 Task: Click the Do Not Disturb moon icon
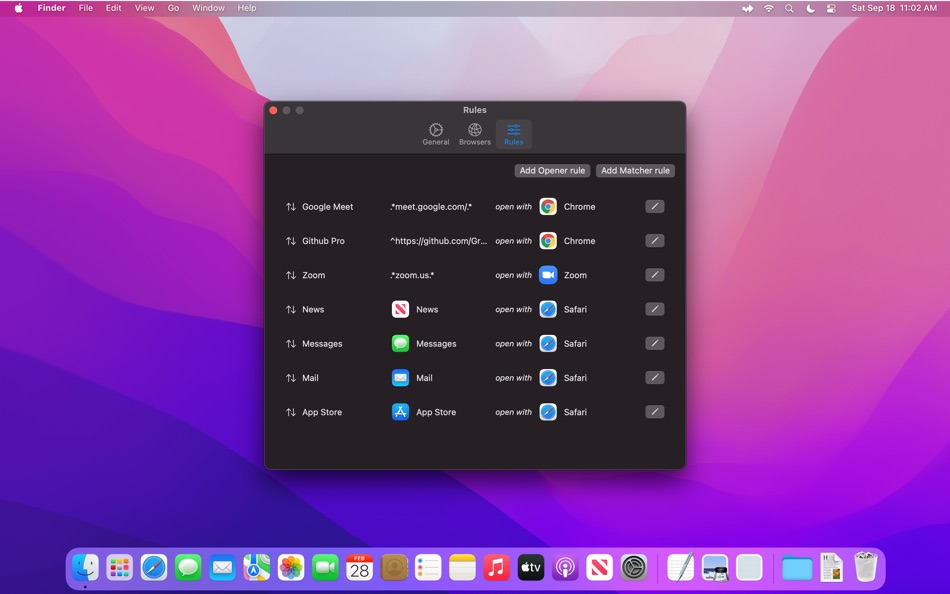point(810,8)
